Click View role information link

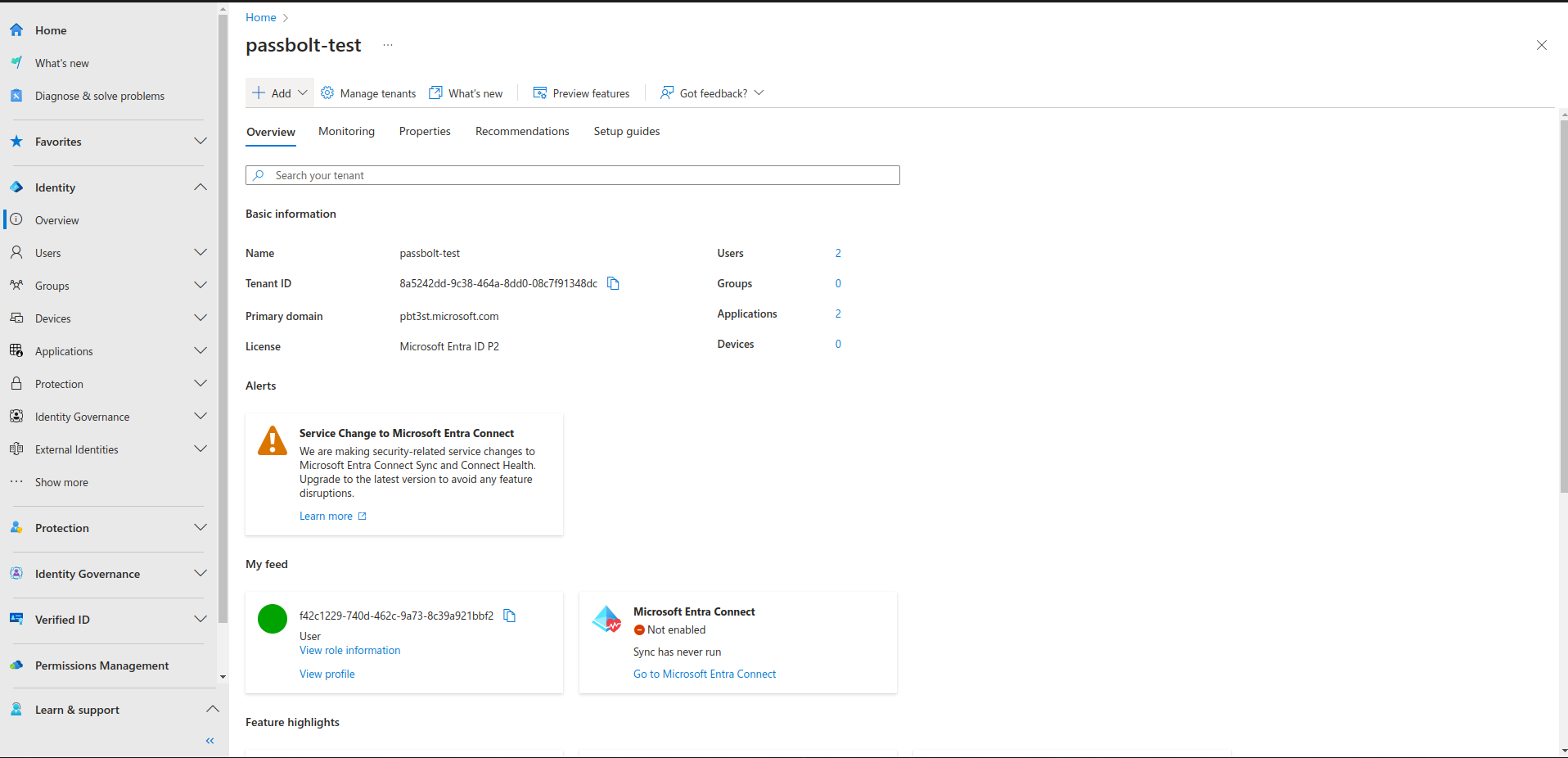click(x=350, y=651)
